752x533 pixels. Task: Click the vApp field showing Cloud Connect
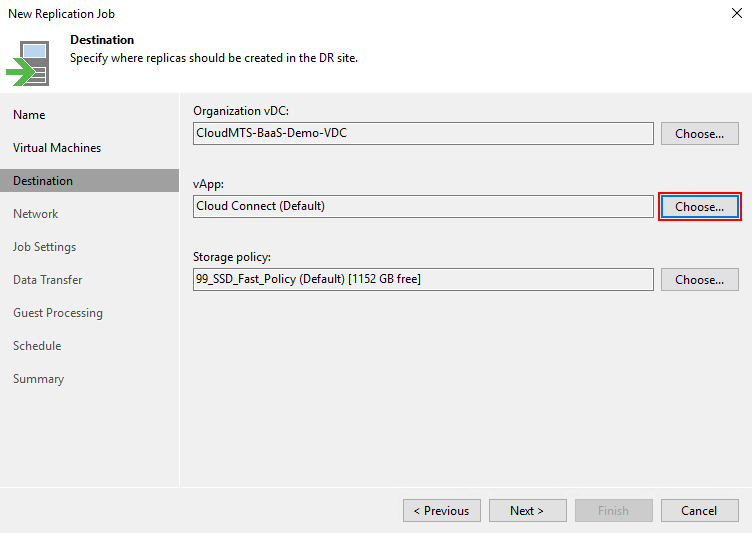423,207
